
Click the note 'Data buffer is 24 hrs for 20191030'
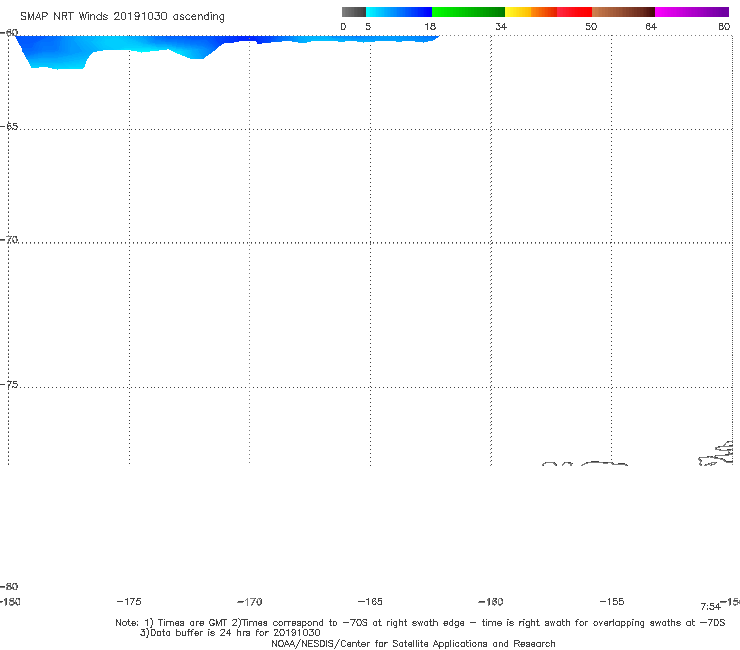(235, 633)
